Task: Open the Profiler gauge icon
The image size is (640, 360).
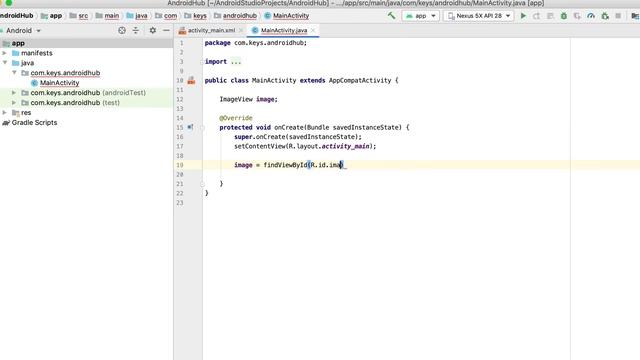Action: point(591,16)
